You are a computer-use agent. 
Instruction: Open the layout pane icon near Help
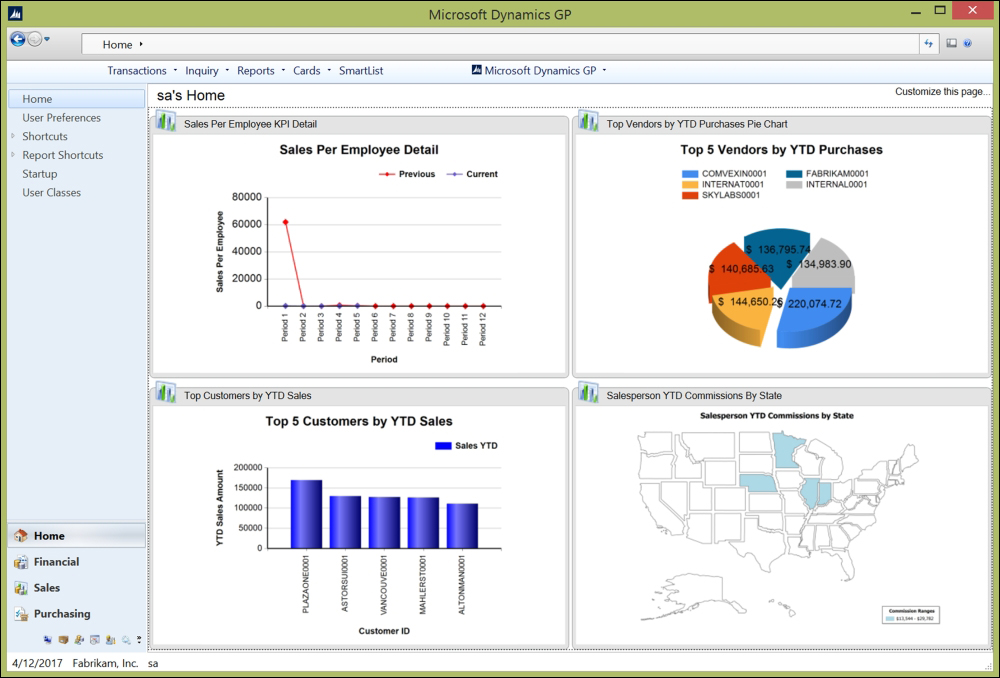(952, 43)
